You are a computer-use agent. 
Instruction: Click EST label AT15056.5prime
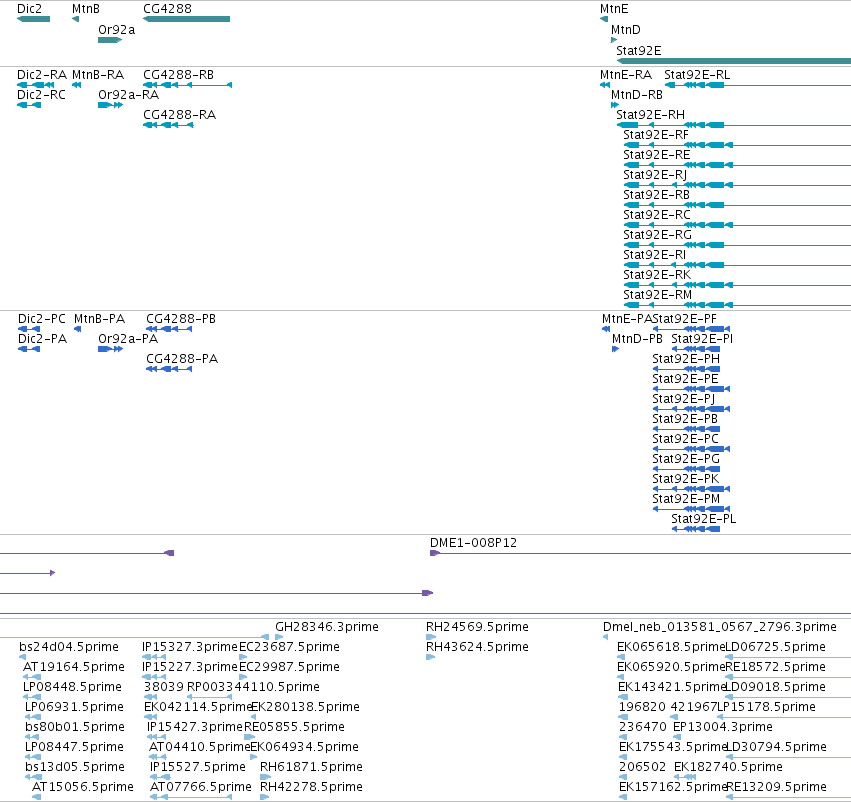tap(83, 787)
